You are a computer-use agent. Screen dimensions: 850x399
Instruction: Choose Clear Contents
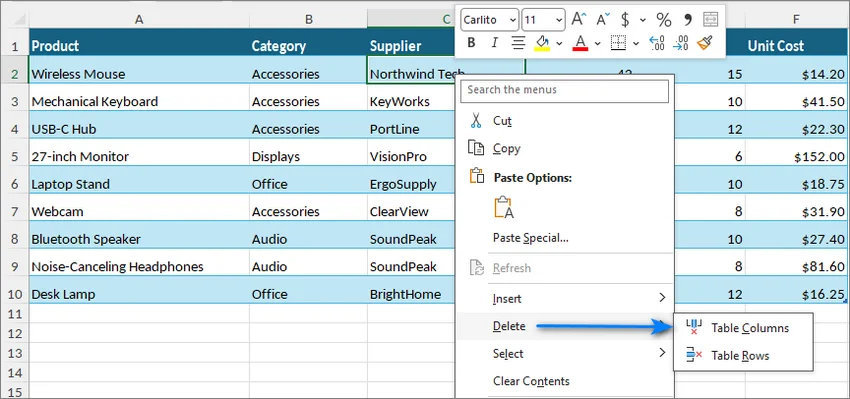565,381
